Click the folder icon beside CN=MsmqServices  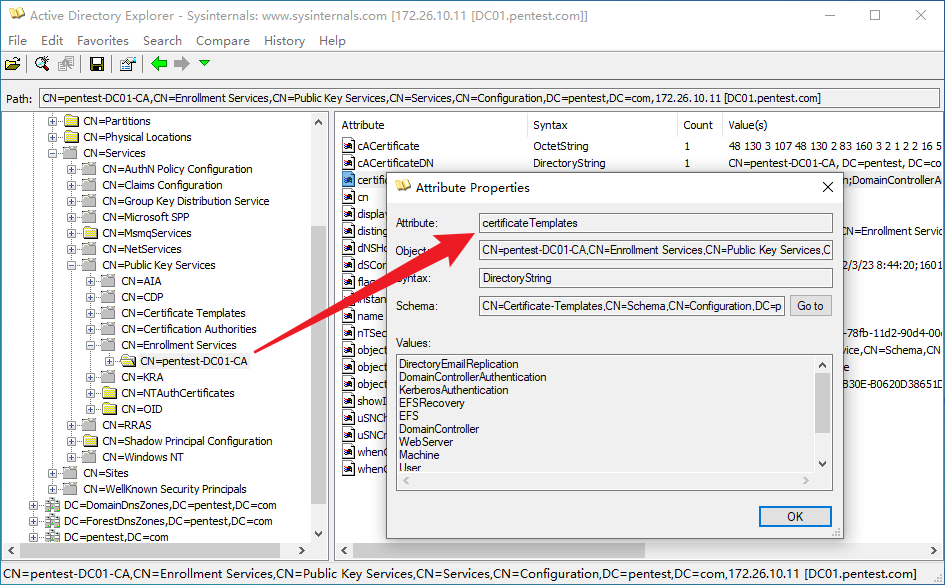[x=90, y=233]
